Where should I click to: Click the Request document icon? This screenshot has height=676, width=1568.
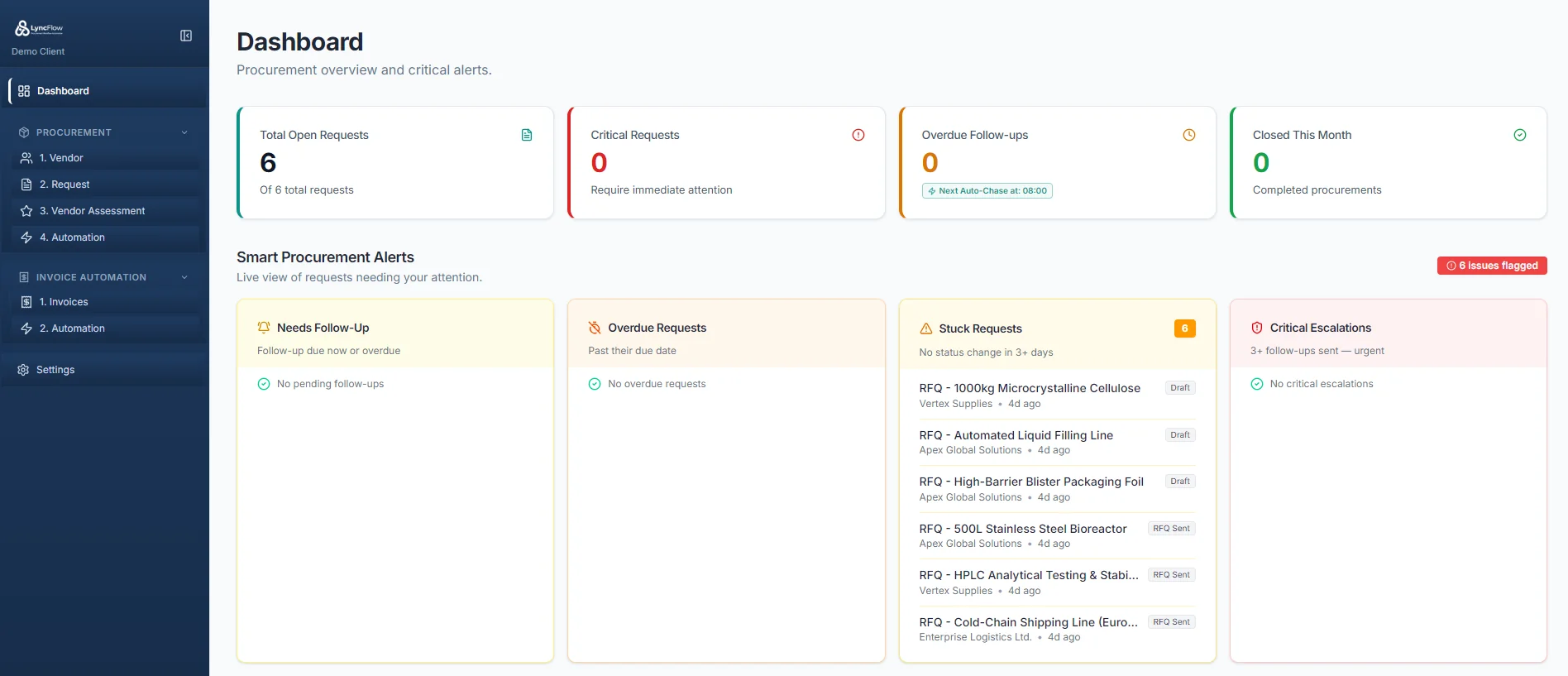click(26, 185)
